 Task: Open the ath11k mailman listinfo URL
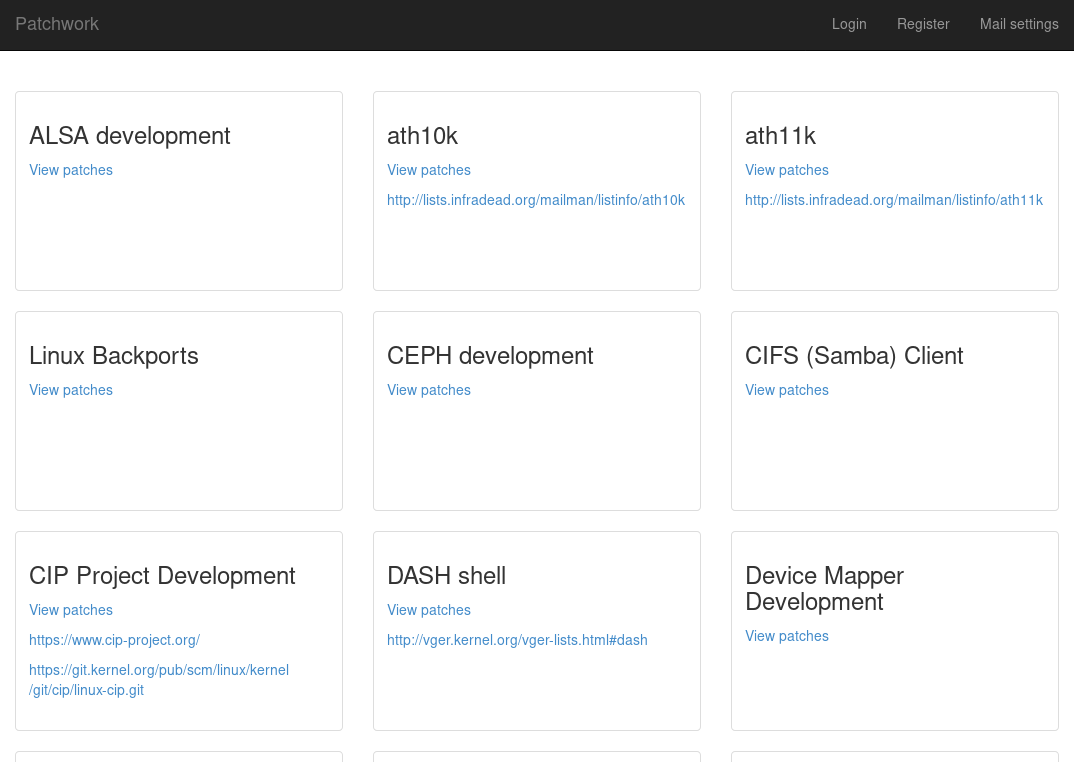pos(894,200)
